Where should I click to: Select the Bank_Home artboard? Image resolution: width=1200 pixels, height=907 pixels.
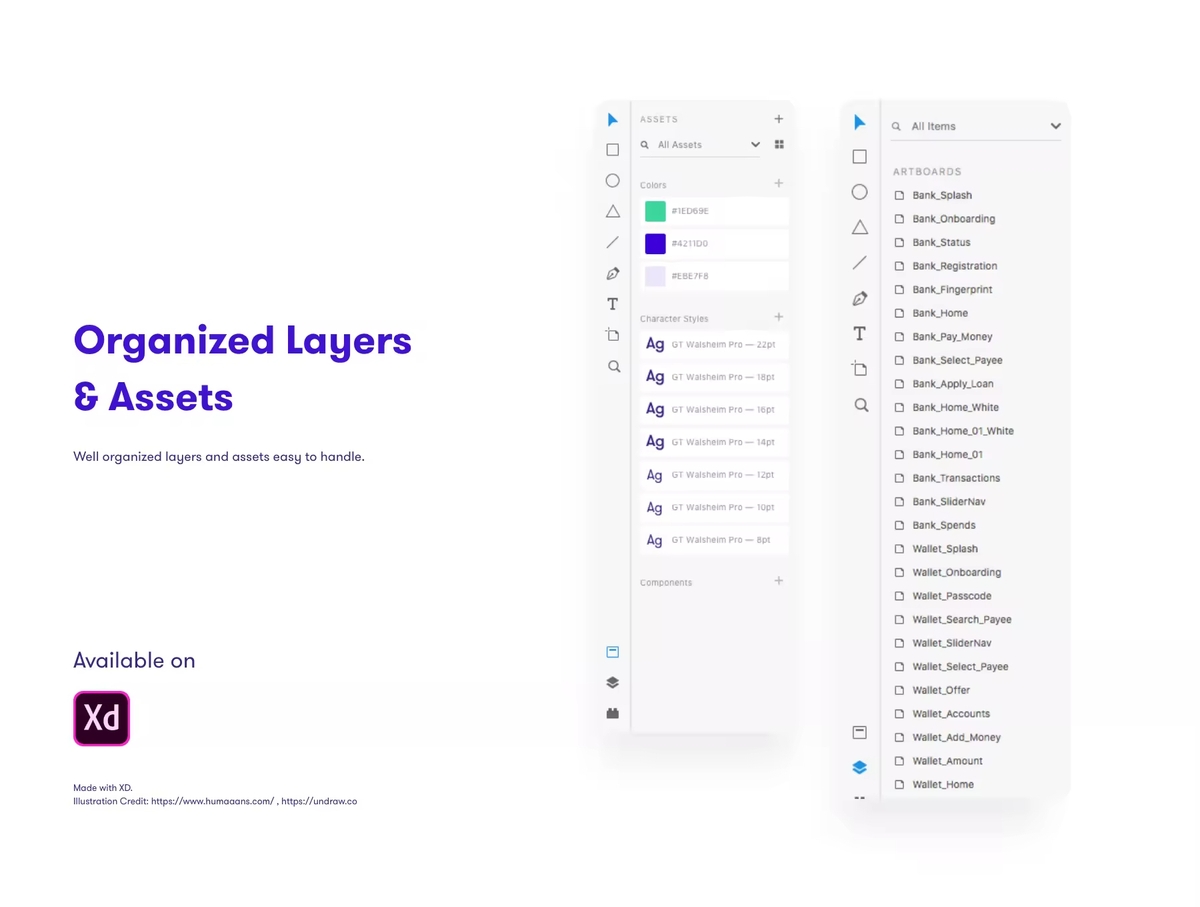click(939, 313)
